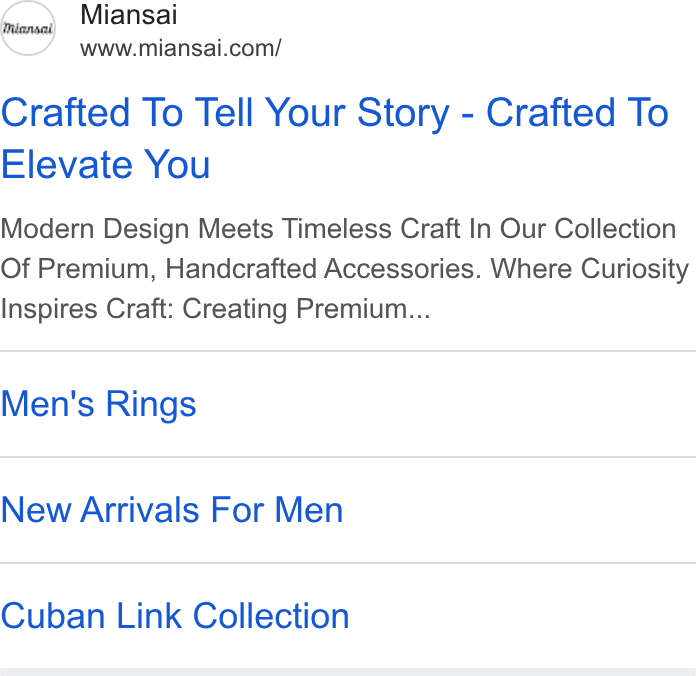Visit Miansai via the 'Crafted To' headline end

(577, 113)
